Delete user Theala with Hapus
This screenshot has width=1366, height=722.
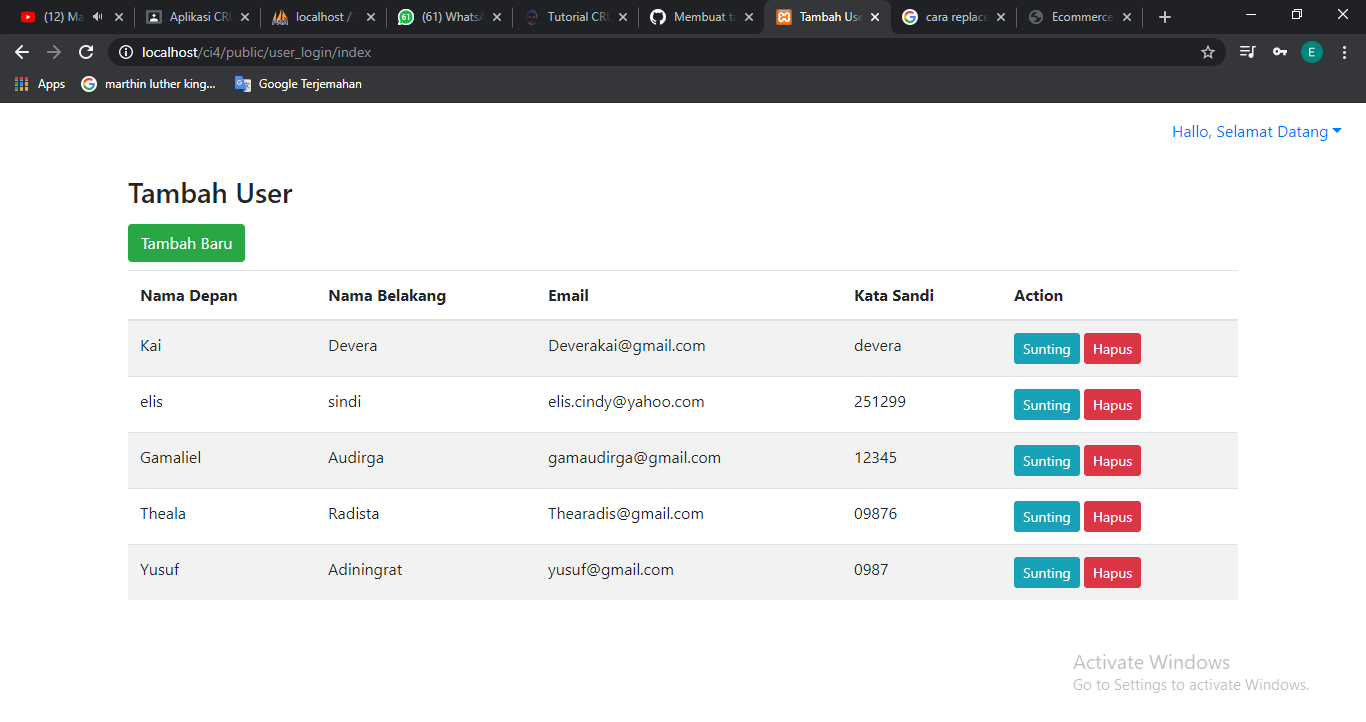1112,517
